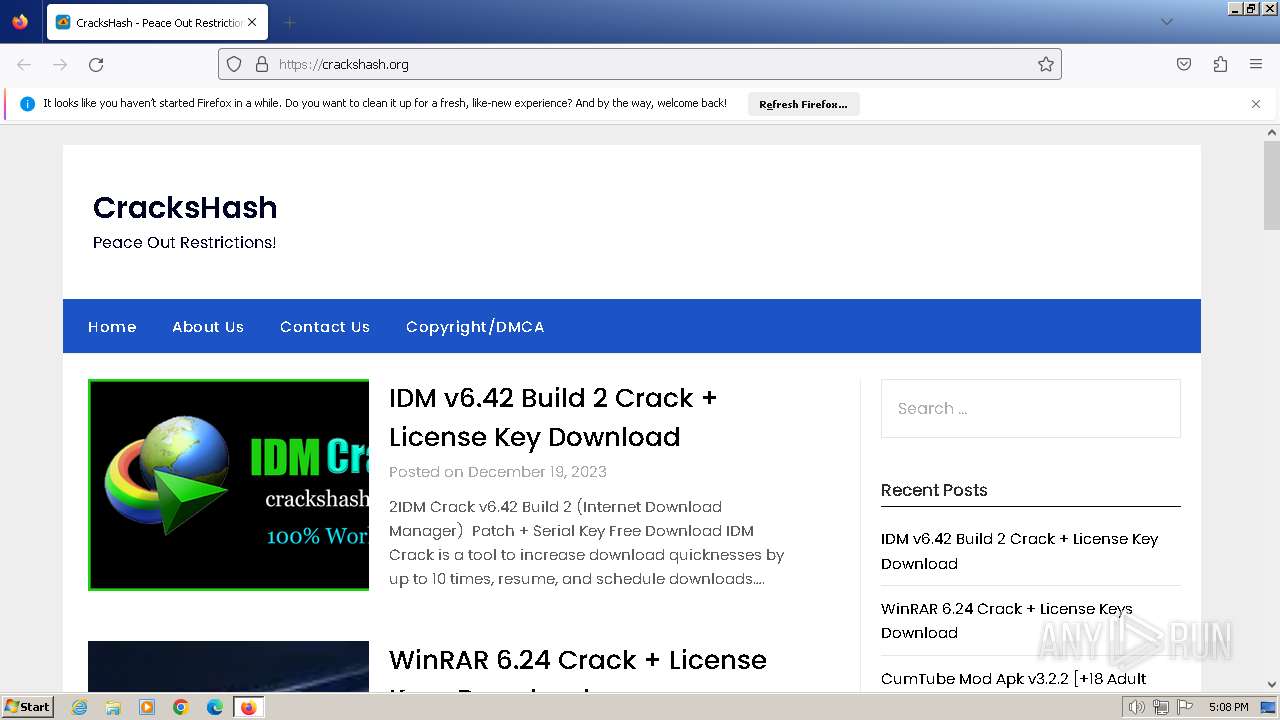Click the Recent Posts heading
This screenshot has height=720, width=1280.
tap(934, 490)
